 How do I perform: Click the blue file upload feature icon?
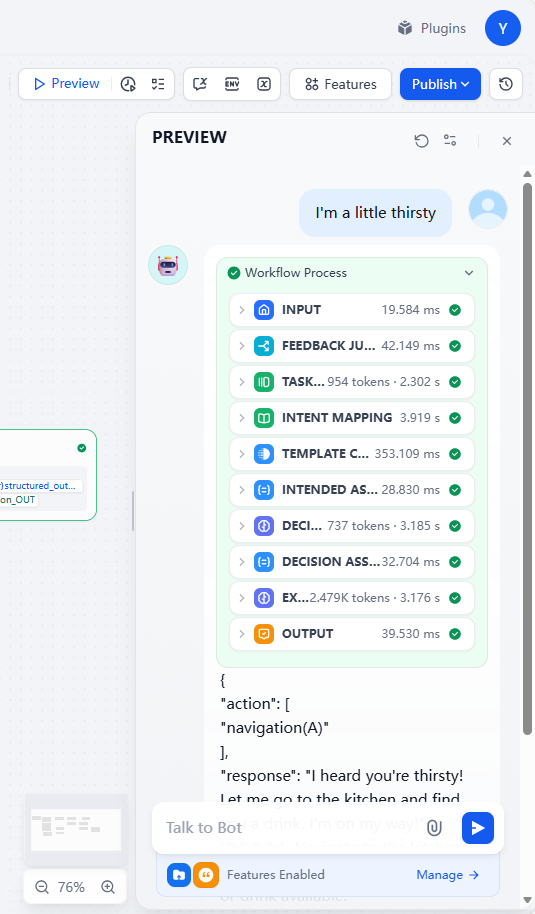click(179, 874)
